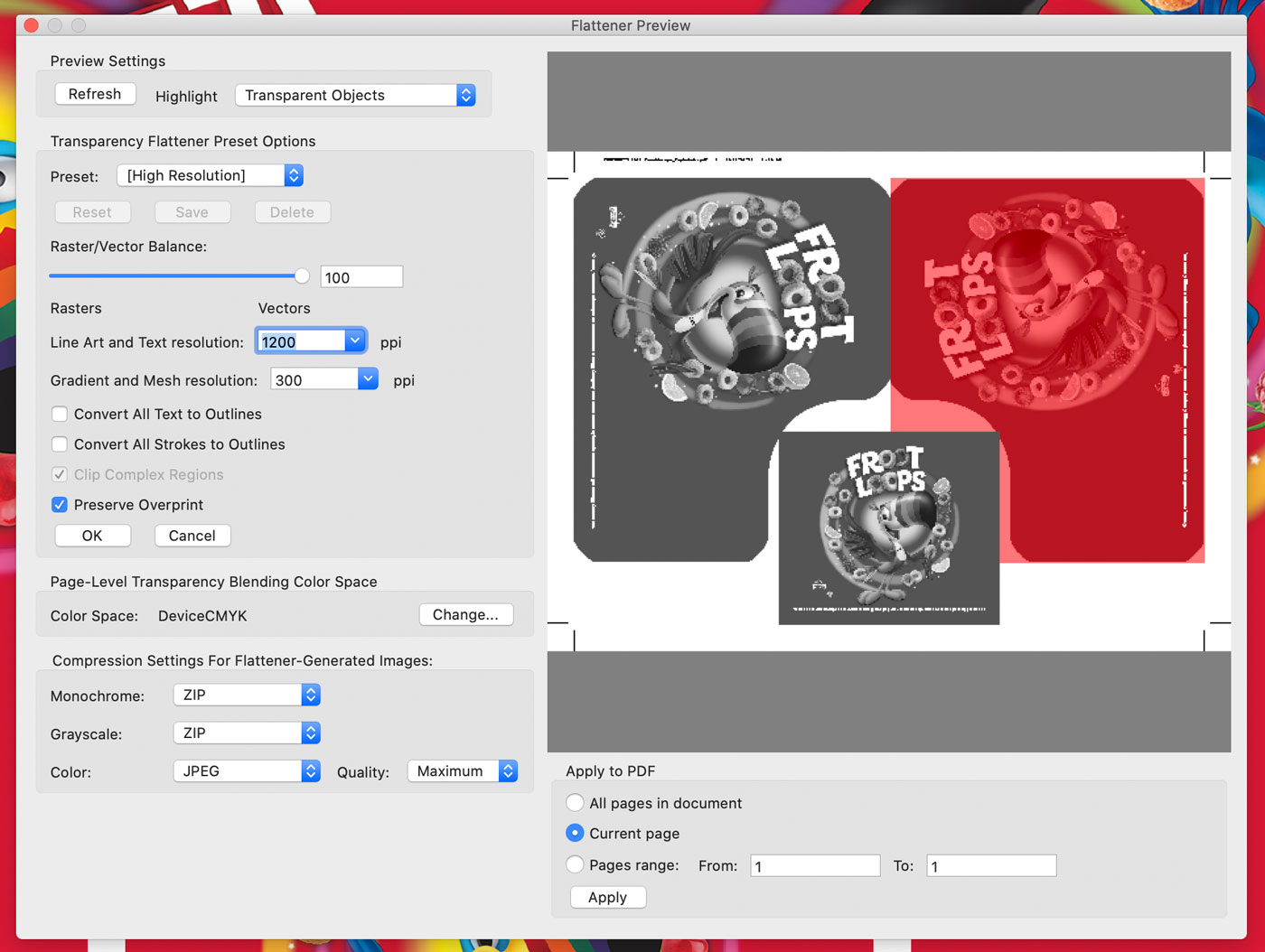The image size is (1265, 952).
Task: Open the Preset High Resolution dropdown
Action: [x=210, y=175]
